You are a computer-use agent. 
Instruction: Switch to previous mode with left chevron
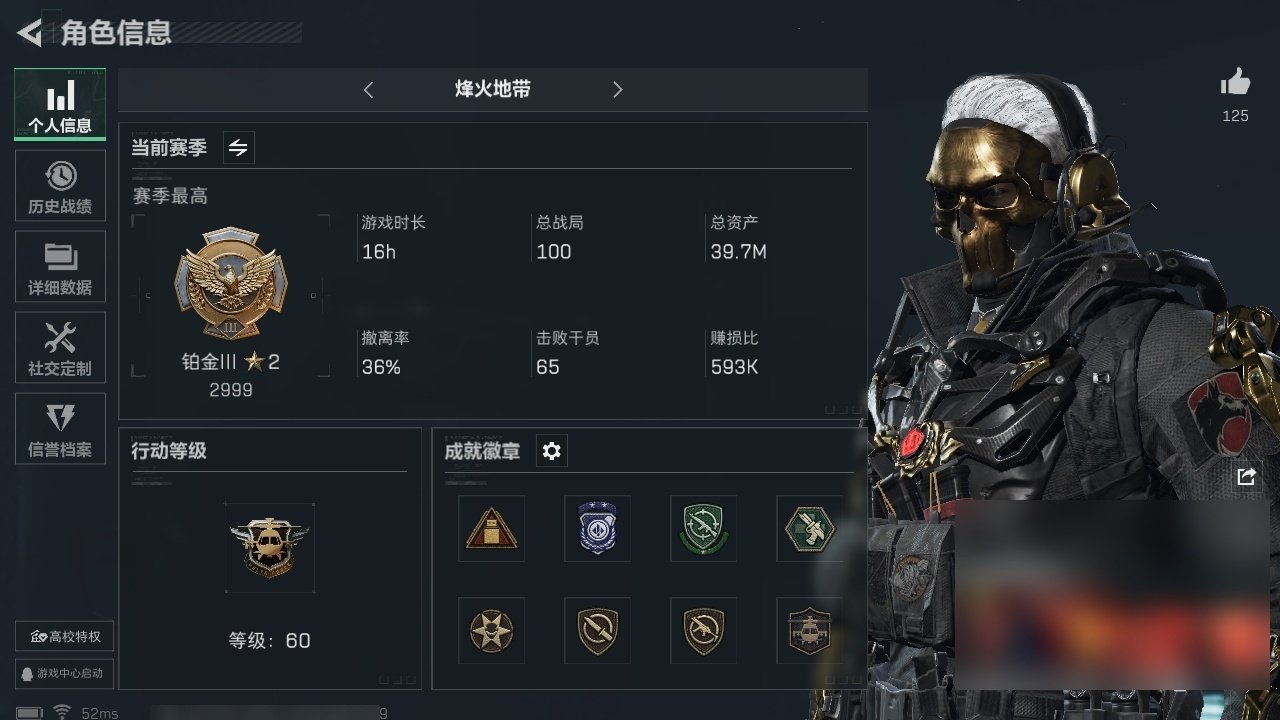(x=368, y=90)
